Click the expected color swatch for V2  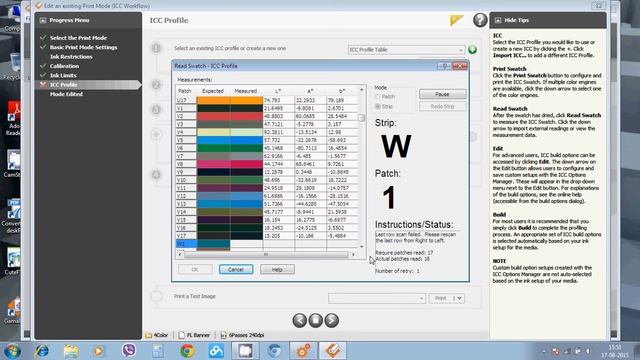click(x=213, y=116)
